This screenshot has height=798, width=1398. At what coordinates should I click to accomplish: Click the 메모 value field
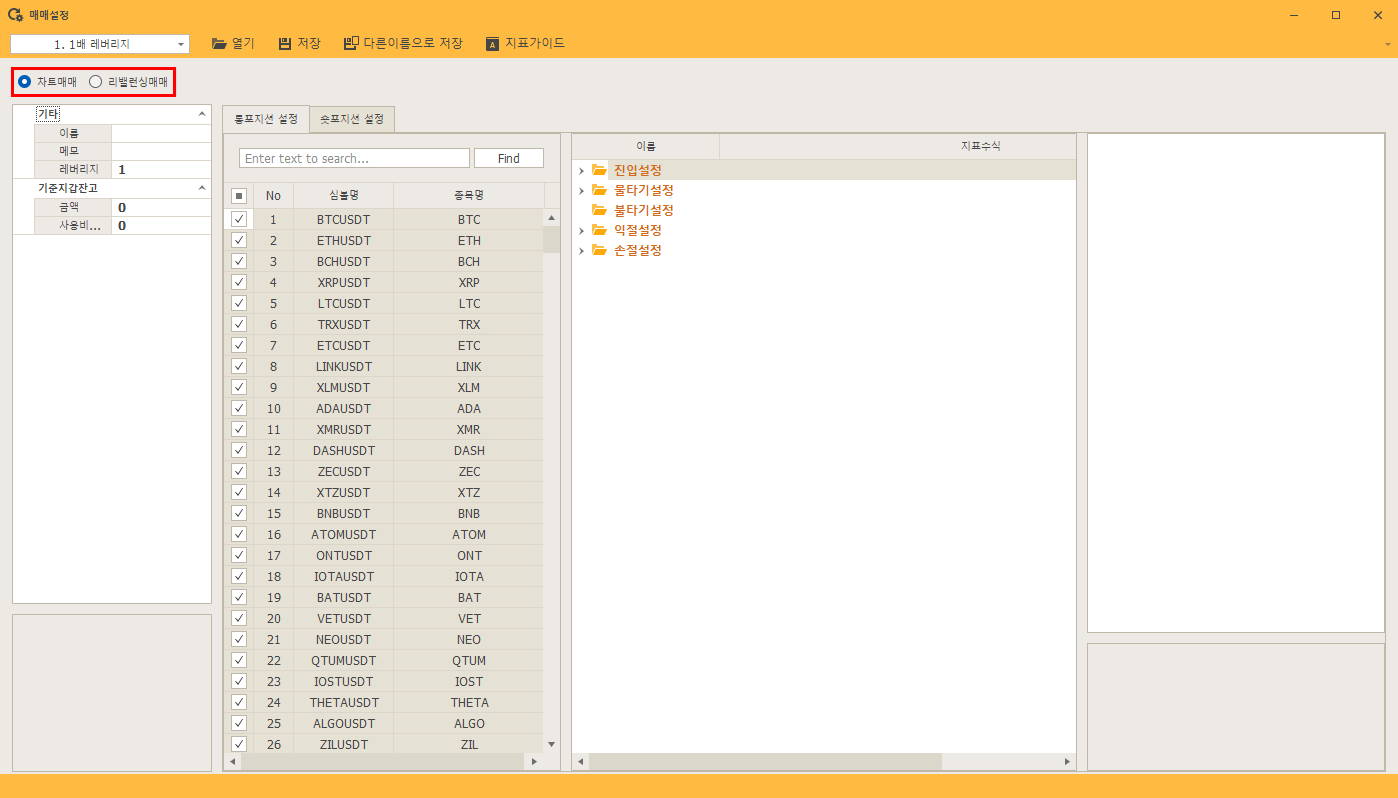point(161,151)
